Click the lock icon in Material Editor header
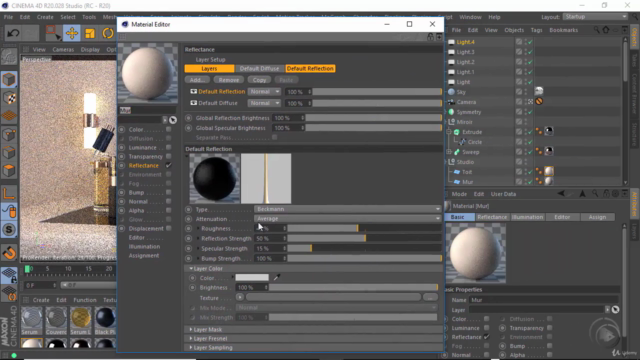 coord(430,37)
